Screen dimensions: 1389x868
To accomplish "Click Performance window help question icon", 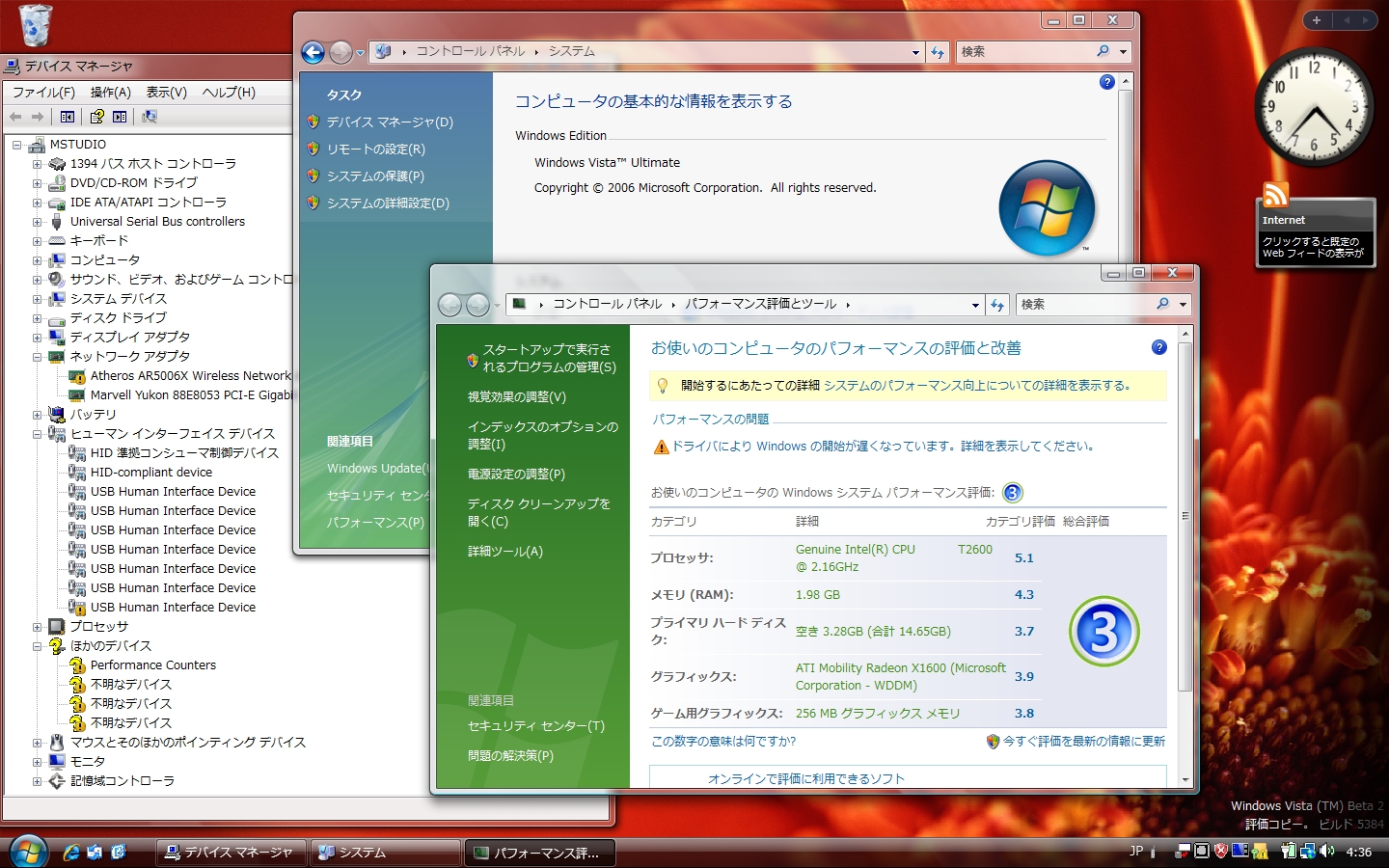I will pos(1159,347).
